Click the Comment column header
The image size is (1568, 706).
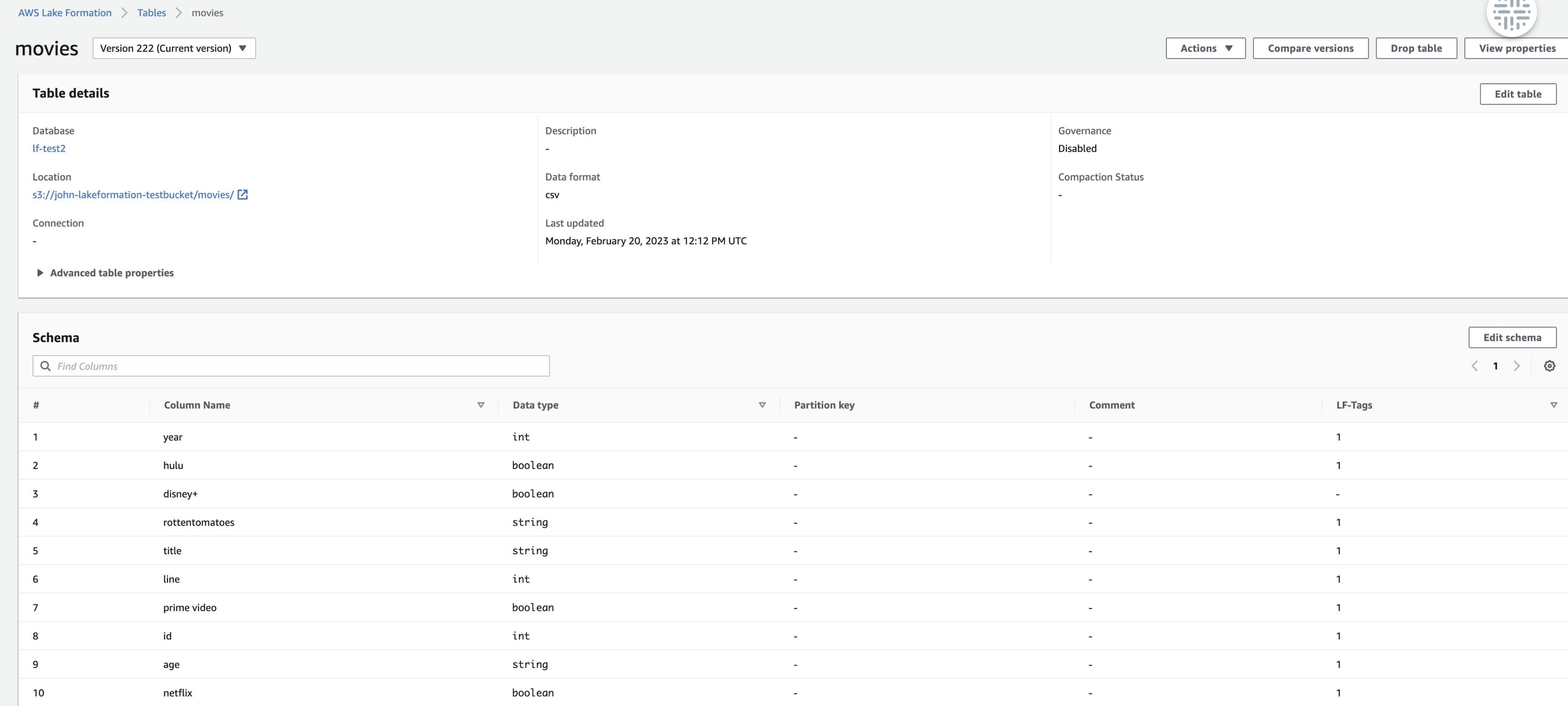[1112, 405]
